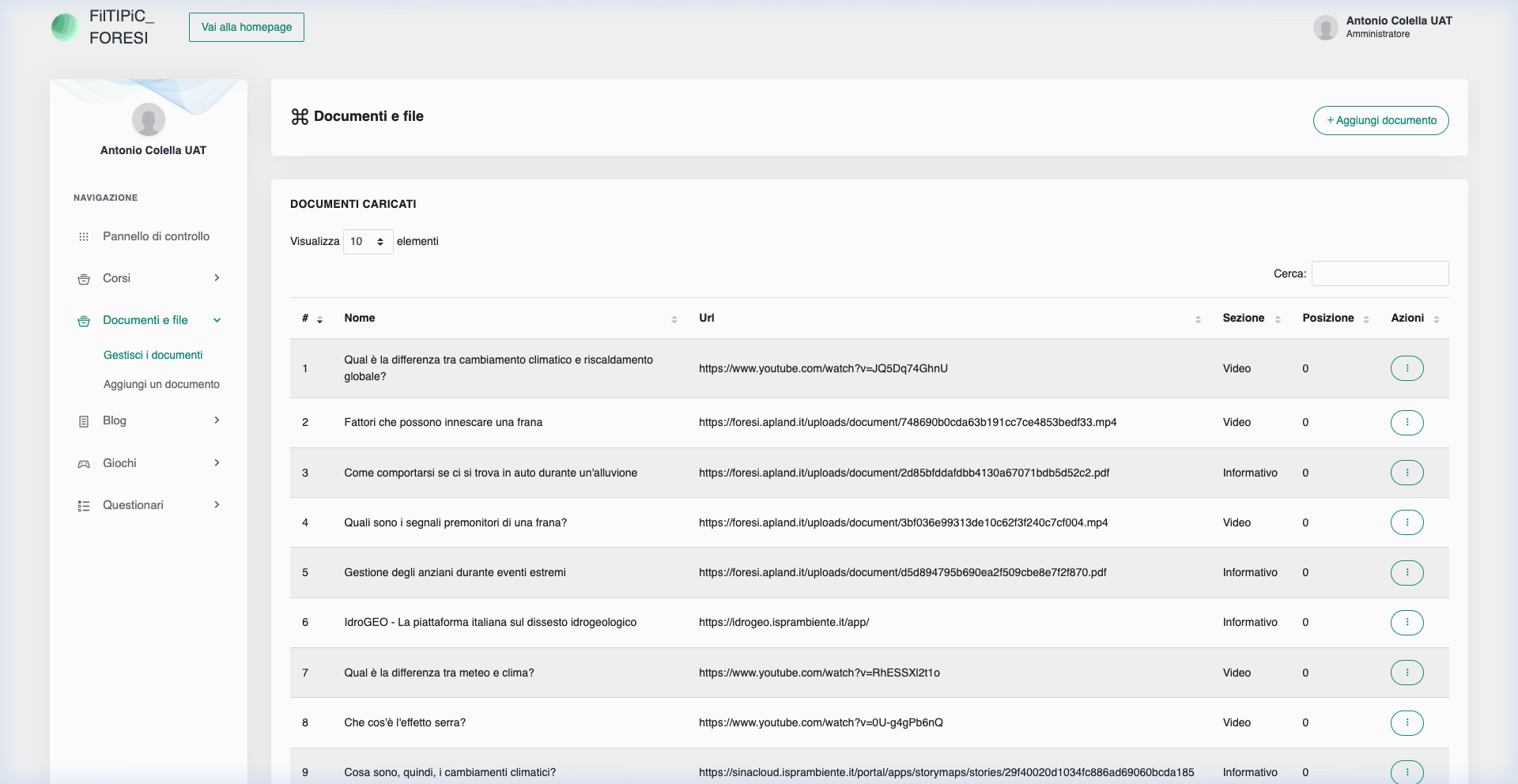The image size is (1518, 784).
Task: Open actions menu for 'Fattori che possono innescare una frana'
Action: point(1407,422)
